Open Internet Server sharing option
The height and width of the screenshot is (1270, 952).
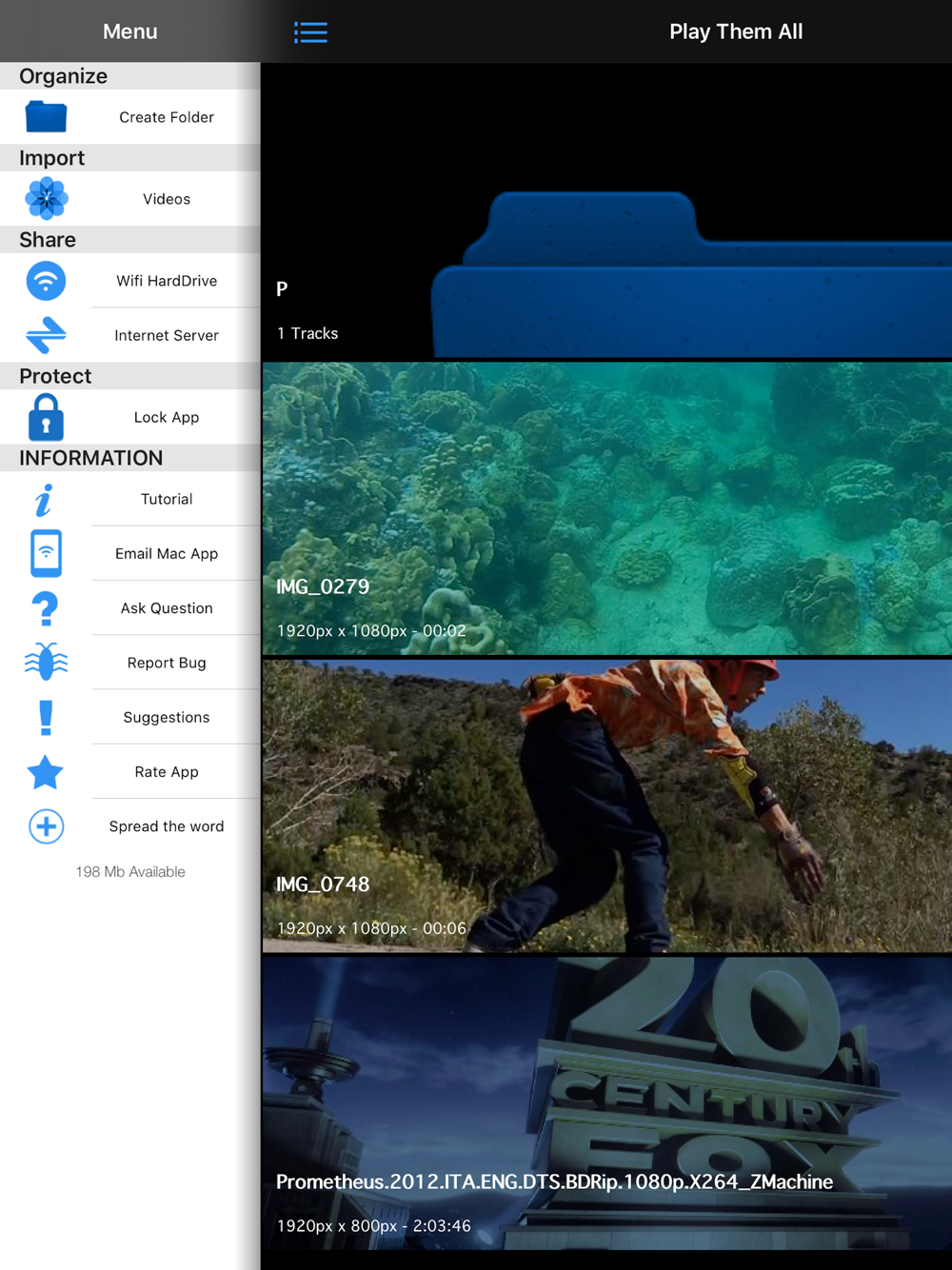[130, 335]
